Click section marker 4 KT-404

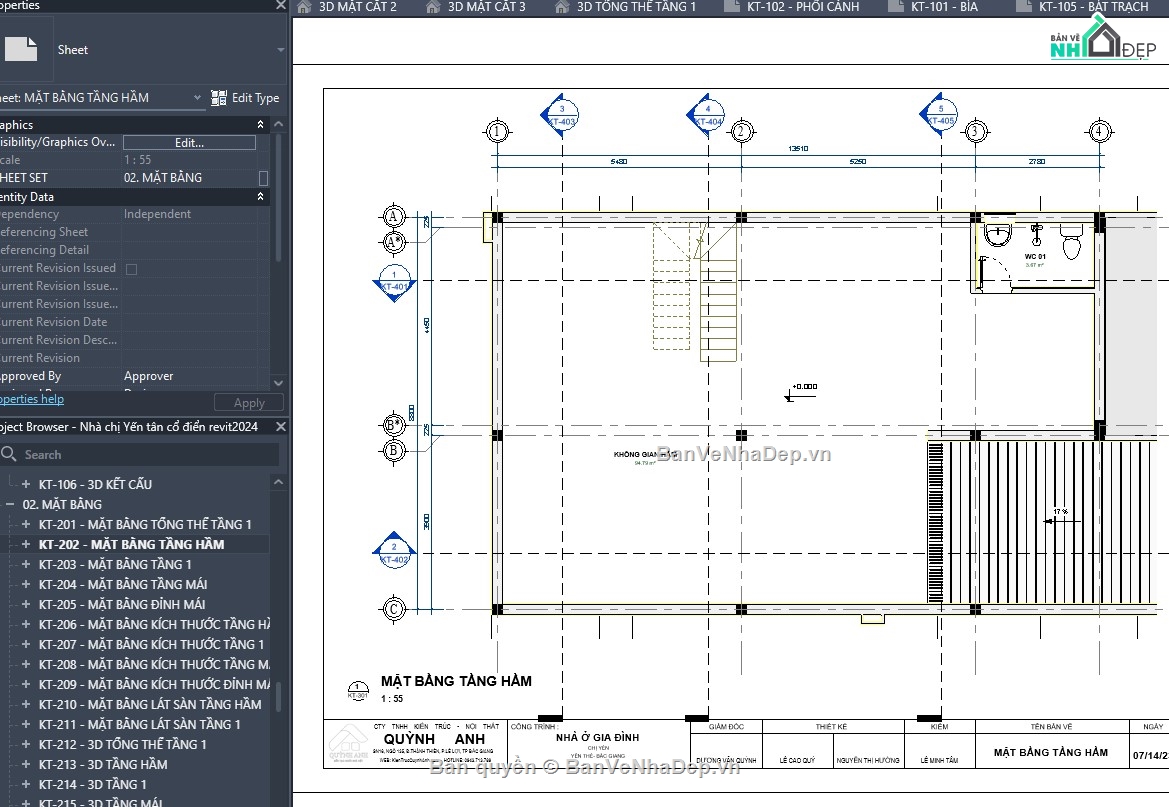pyautogui.click(x=706, y=116)
